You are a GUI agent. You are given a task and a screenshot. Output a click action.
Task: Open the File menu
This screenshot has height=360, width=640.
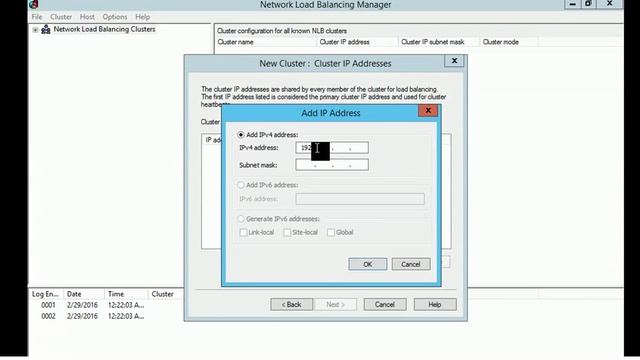tap(37, 17)
